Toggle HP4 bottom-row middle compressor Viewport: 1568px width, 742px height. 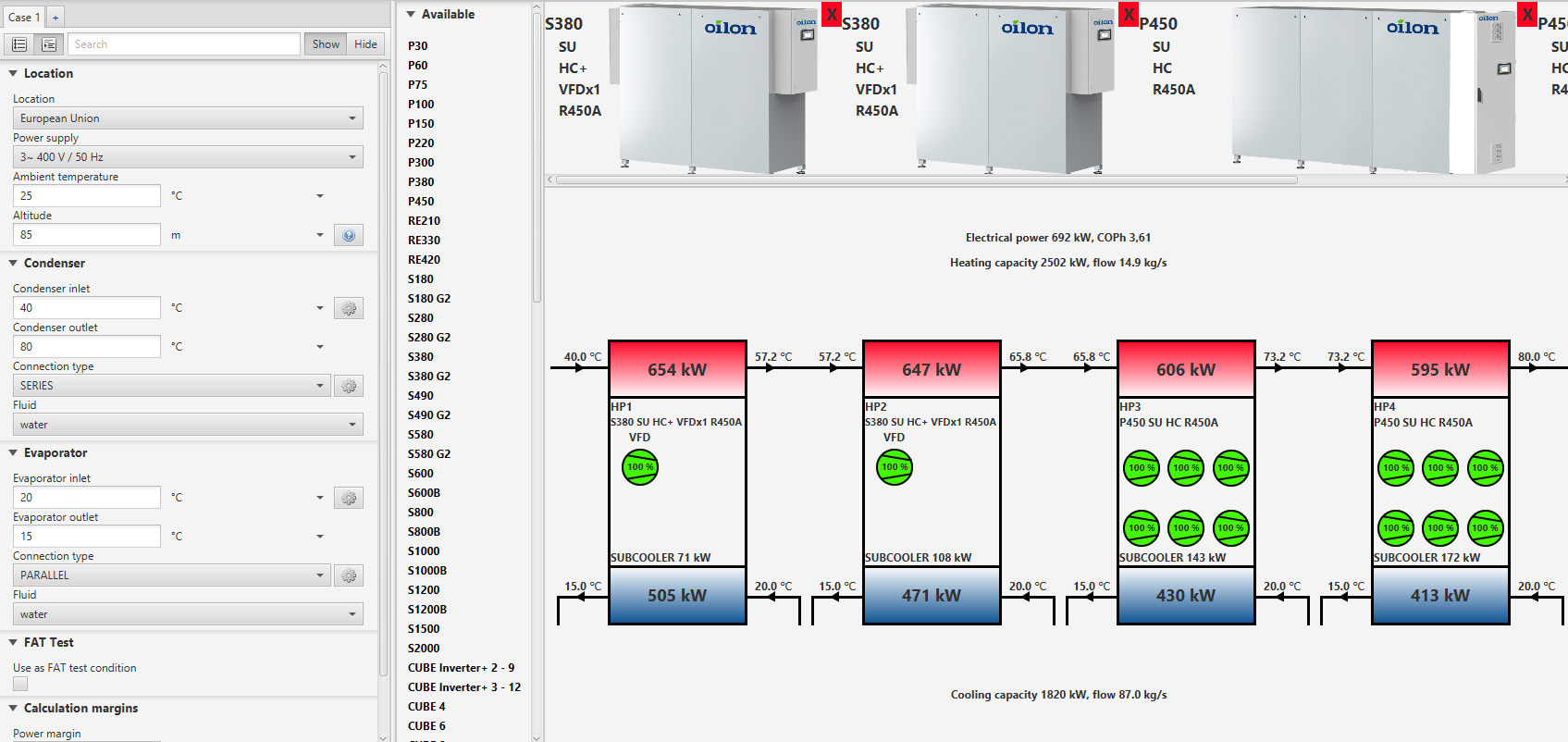[1440, 528]
